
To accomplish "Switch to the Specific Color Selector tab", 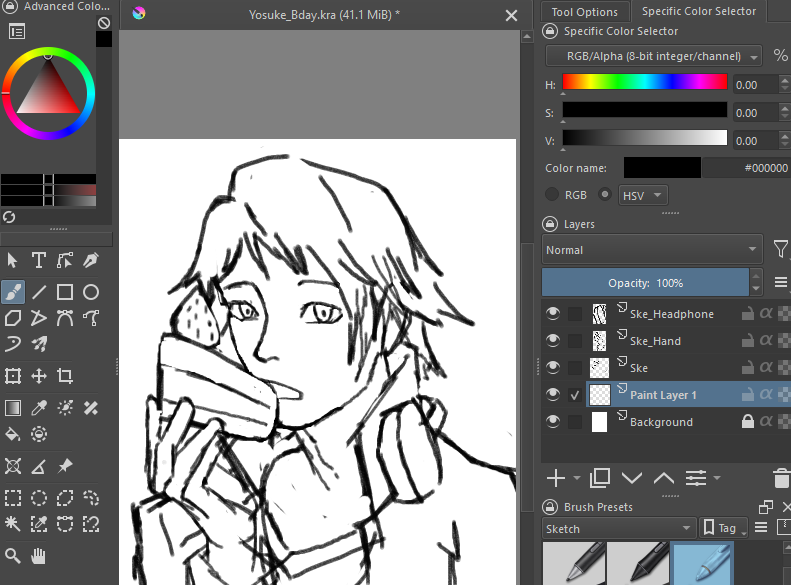I will pos(699,11).
